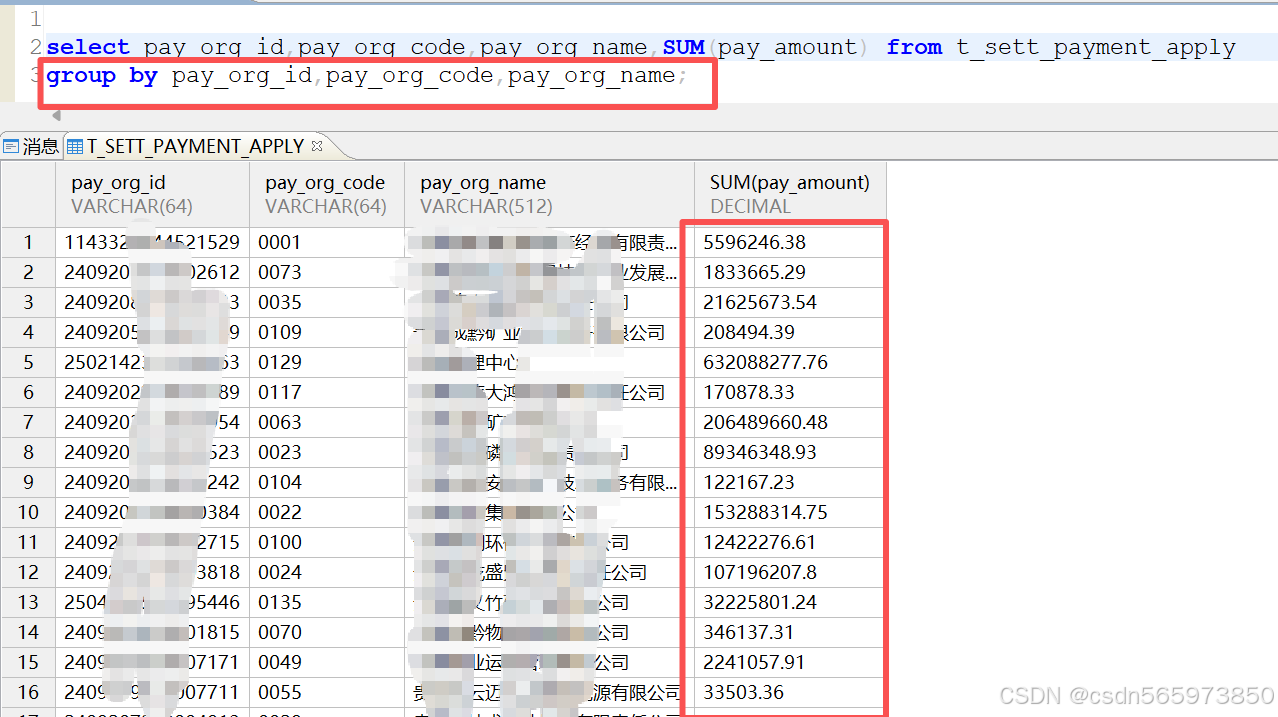Select amount cell 206489660.48
Image resolution: width=1278 pixels, height=717 pixels.
(790, 422)
